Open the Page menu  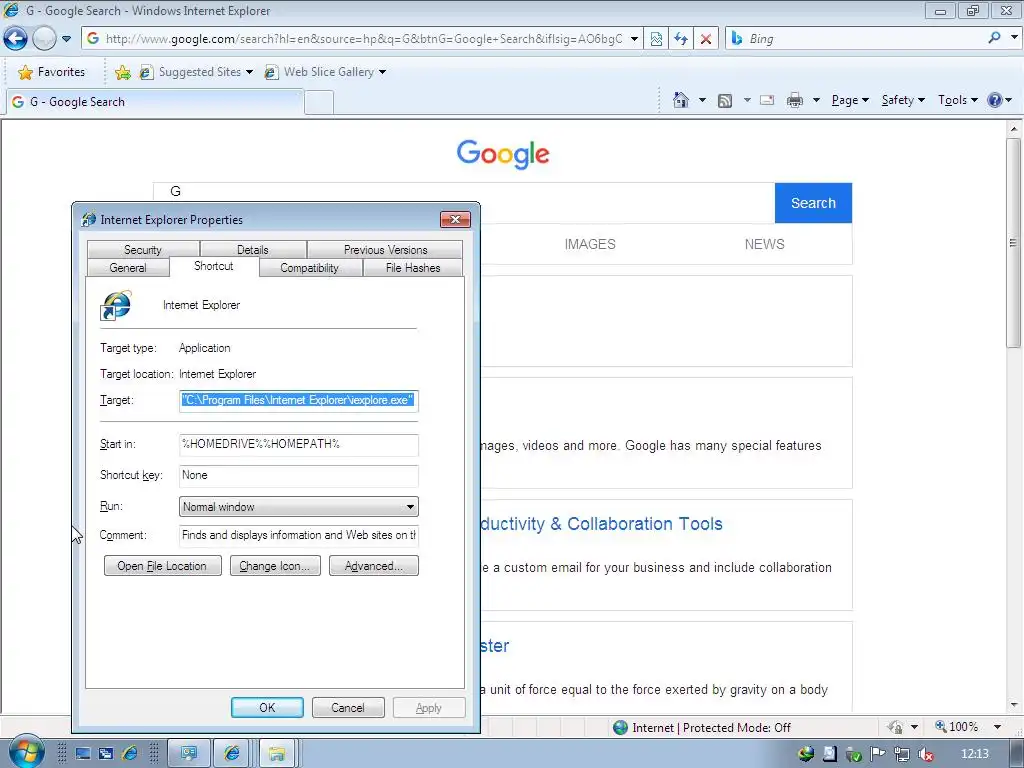tap(850, 100)
